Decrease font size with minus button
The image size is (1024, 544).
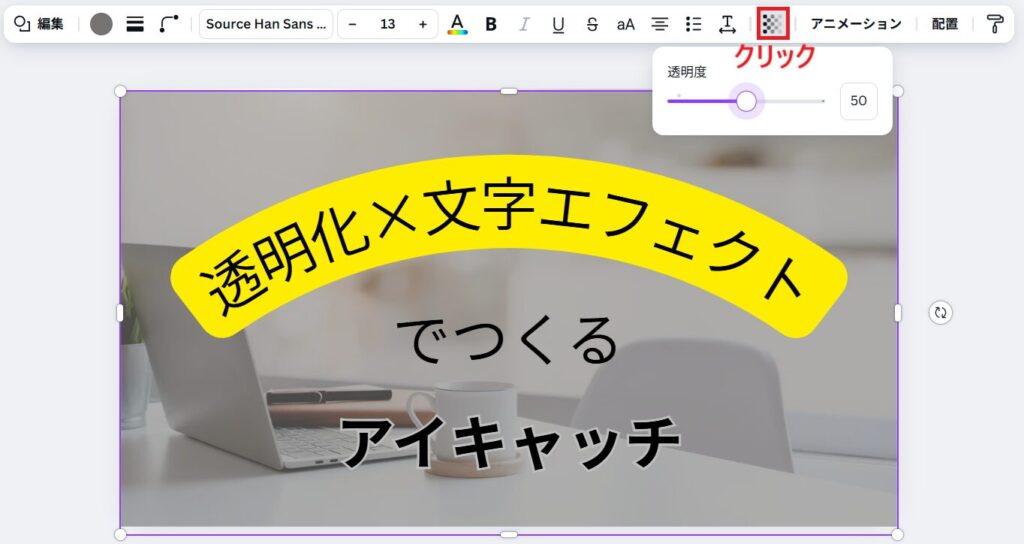(x=352, y=24)
